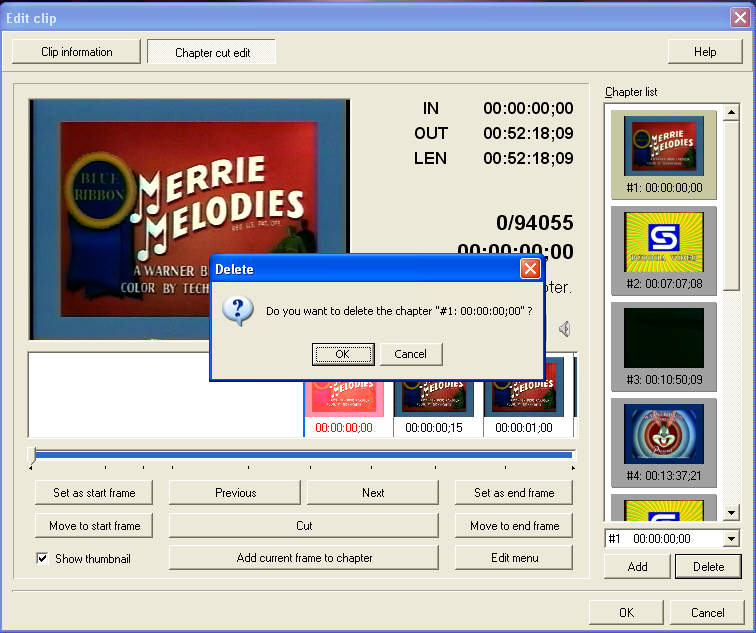Viewport: 756px width, 633px height.
Task: Click the chapter list scrollbar thumb
Action: [731, 205]
